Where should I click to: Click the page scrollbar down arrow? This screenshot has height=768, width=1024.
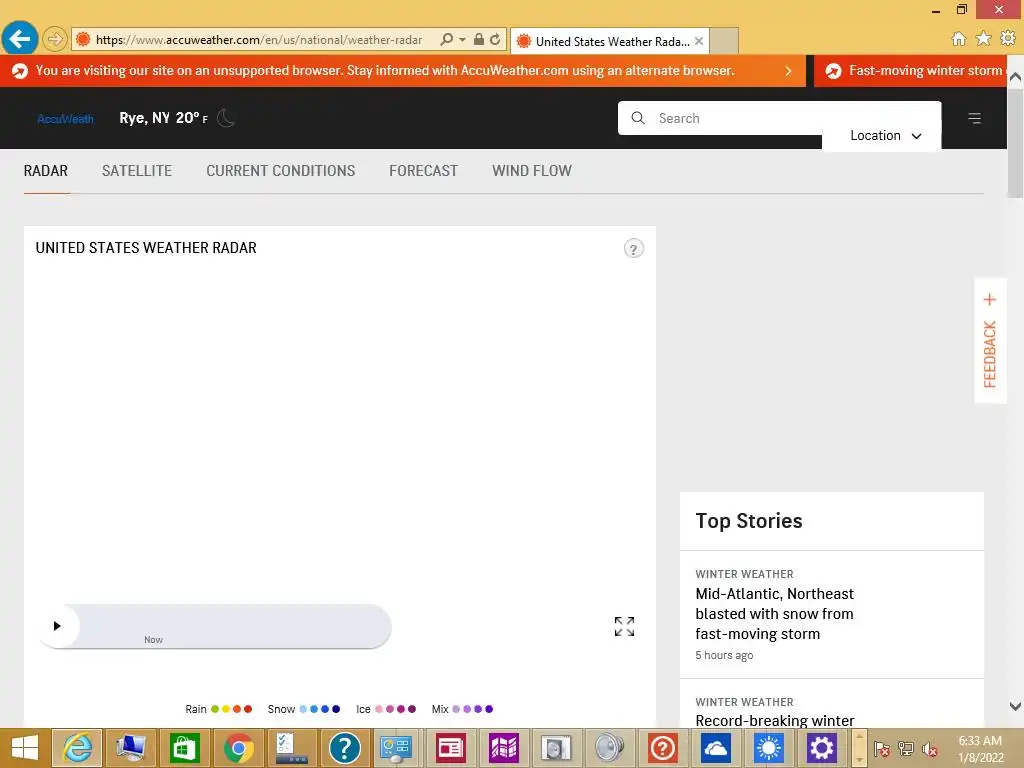(1016, 706)
